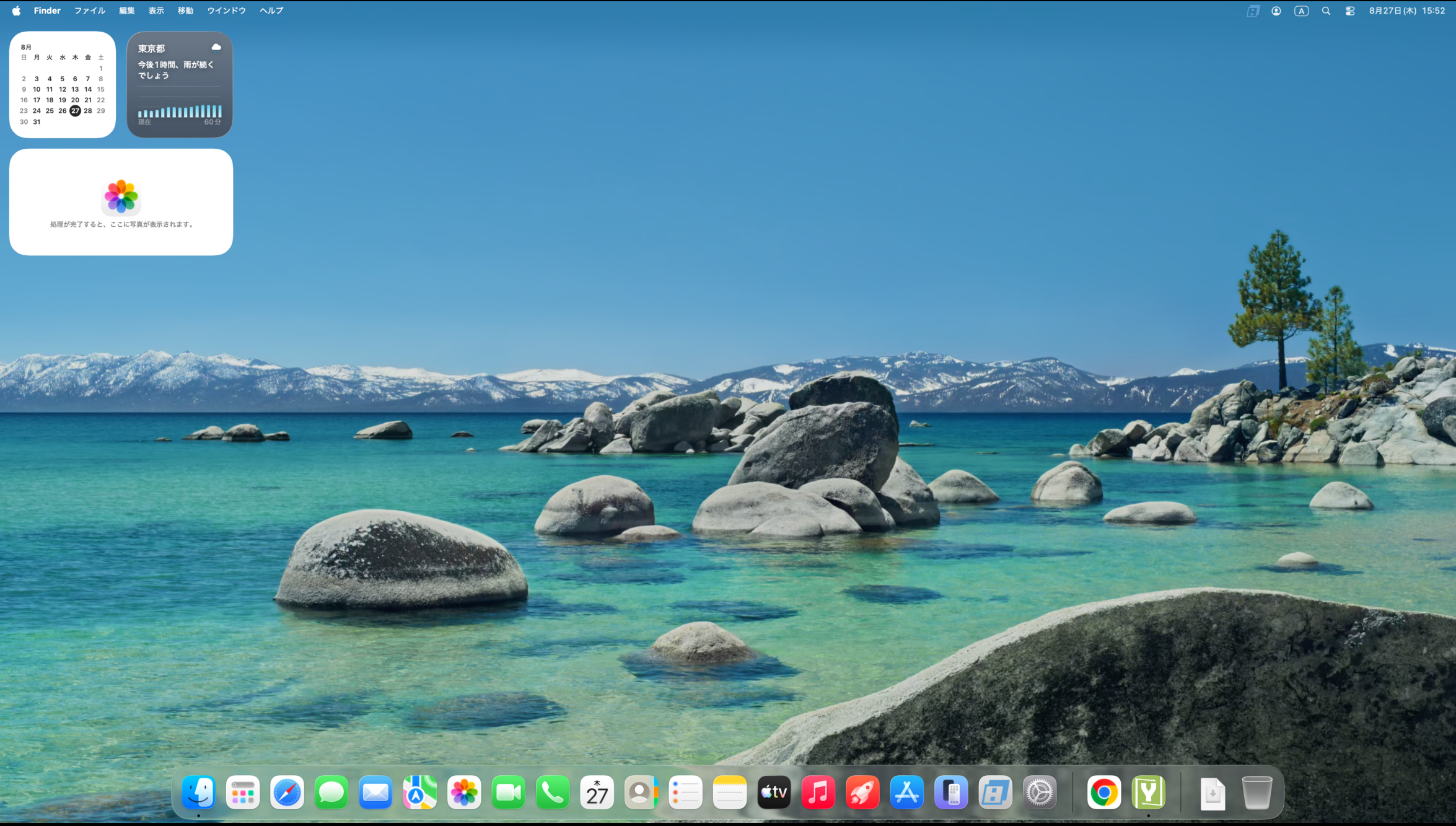The height and width of the screenshot is (826, 1456).
Task: Click the 8月27日(木) 15:52 clock
Action: click(x=1407, y=11)
